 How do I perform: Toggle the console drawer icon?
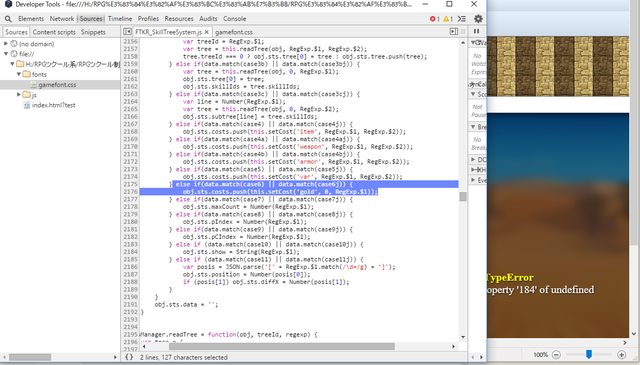click(462, 19)
